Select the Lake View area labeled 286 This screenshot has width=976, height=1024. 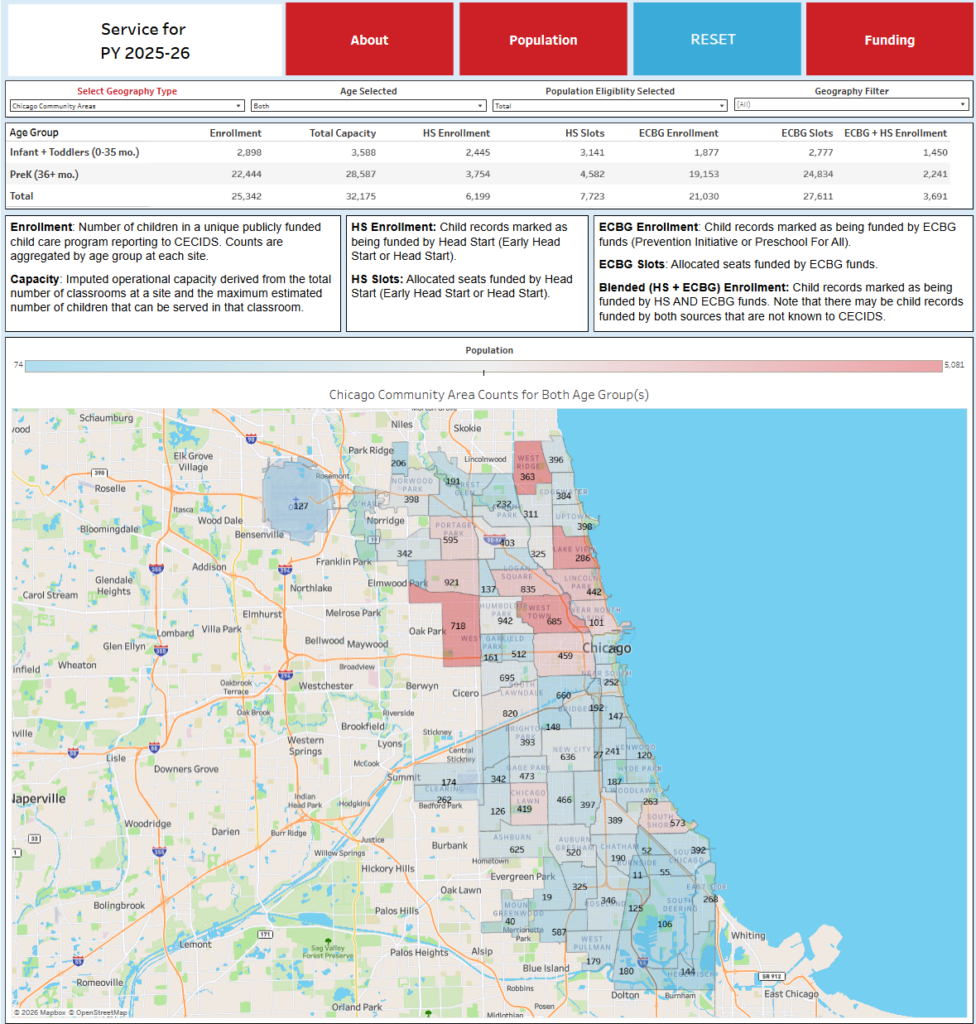click(583, 558)
